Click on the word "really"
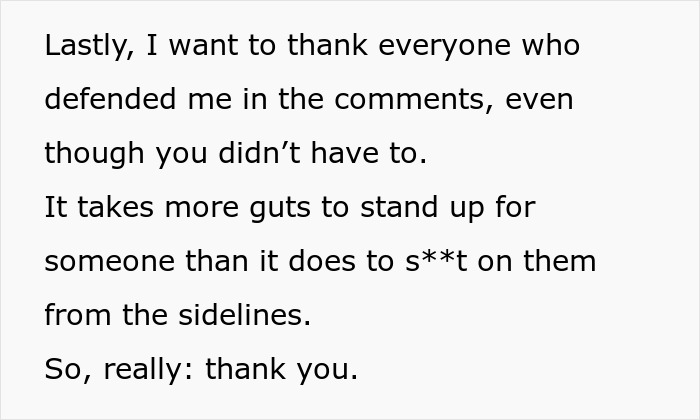The height and width of the screenshot is (420, 700). pyautogui.click(x=138, y=371)
